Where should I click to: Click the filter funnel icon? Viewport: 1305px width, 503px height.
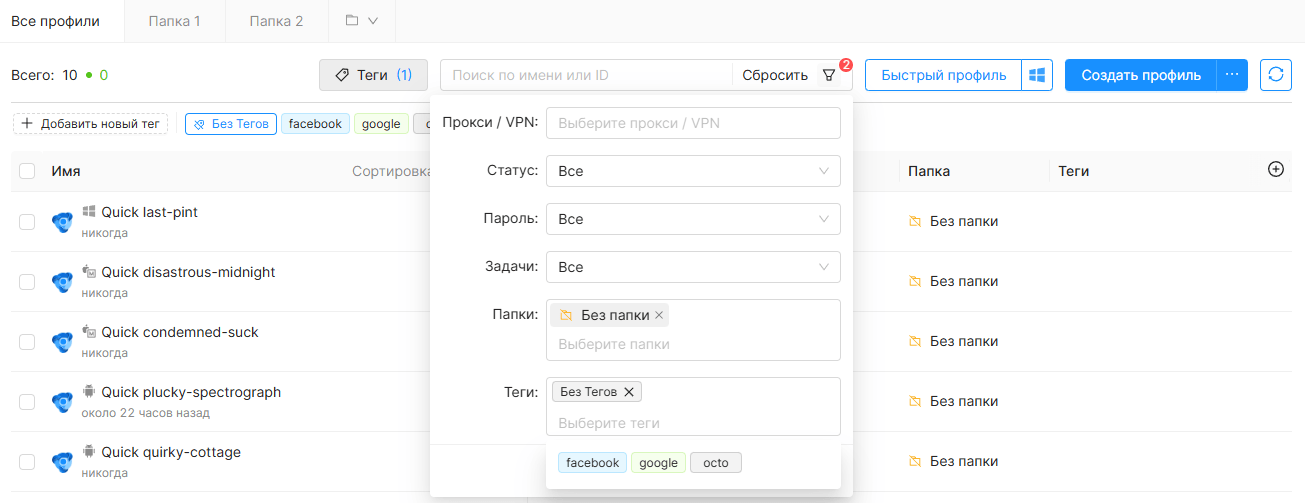tap(828, 75)
